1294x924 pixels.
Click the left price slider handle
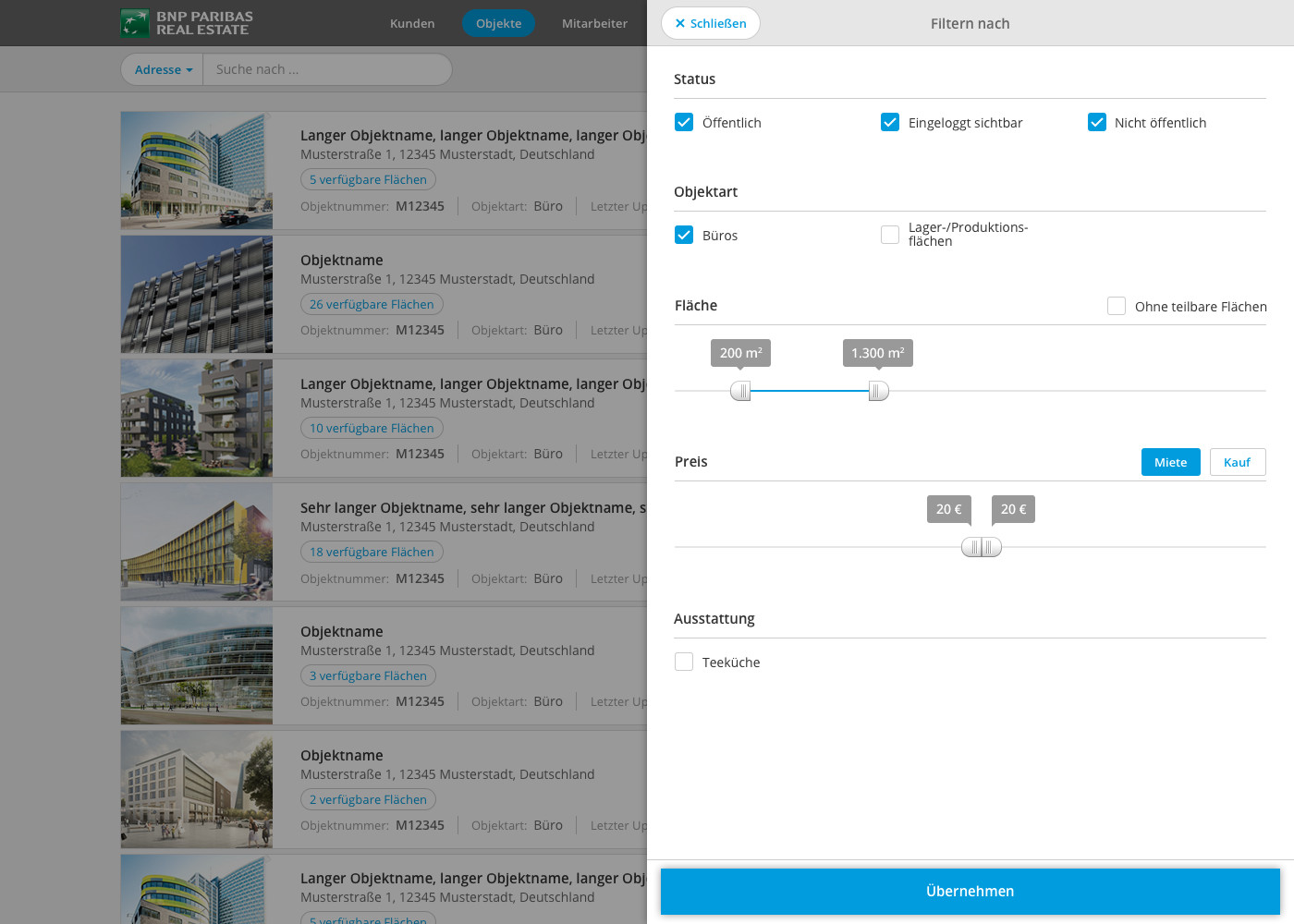click(x=971, y=547)
